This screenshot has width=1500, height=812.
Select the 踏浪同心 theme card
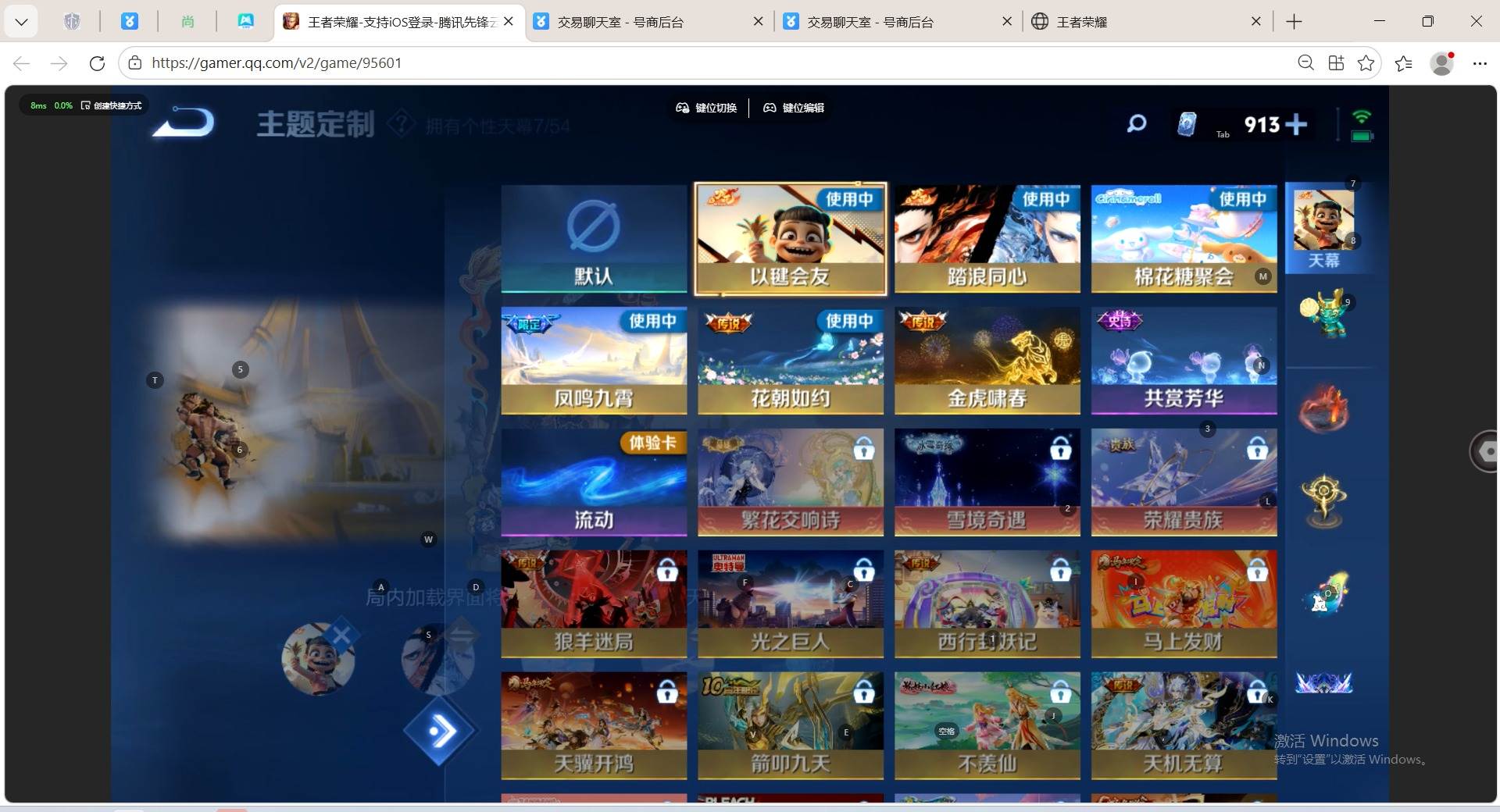click(987, 239)
